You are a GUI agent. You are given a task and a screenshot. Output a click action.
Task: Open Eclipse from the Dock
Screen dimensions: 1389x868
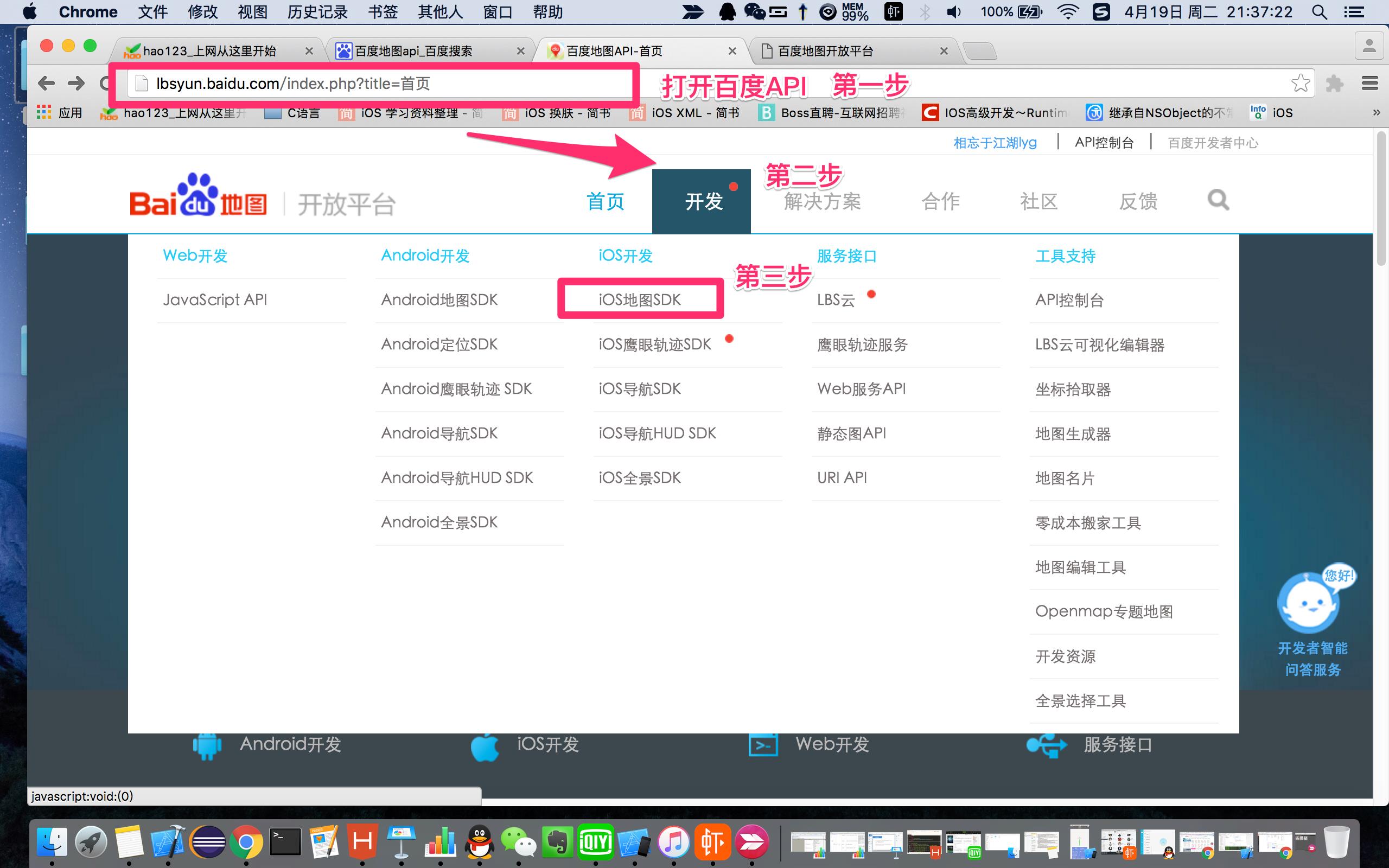click(208, 843)
